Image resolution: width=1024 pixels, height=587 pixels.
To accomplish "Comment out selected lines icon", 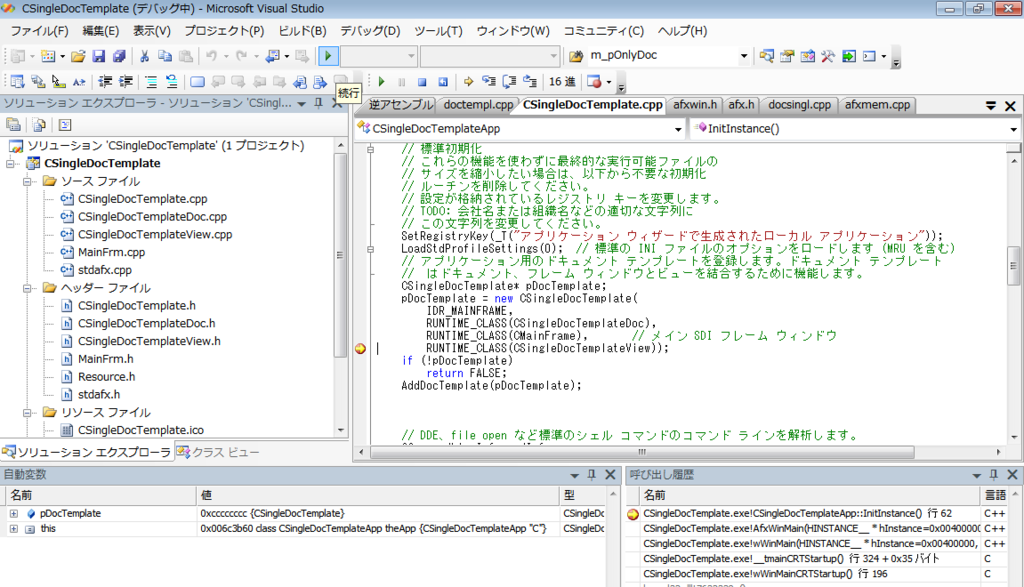I will tap(151, 82).
